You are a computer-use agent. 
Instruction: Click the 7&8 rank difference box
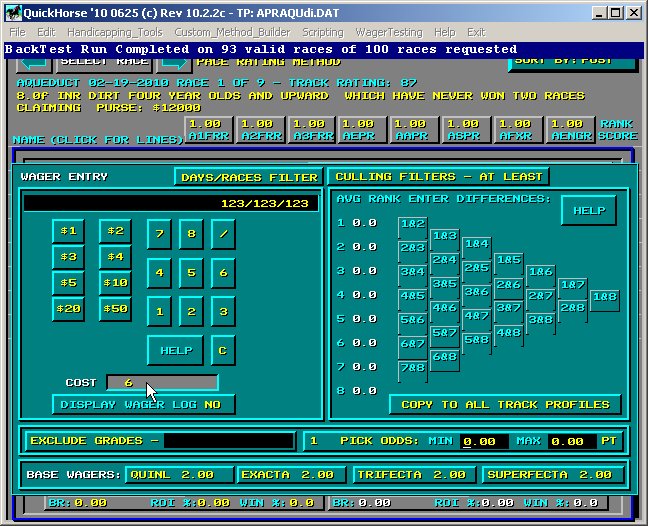[x=412, y=368]
